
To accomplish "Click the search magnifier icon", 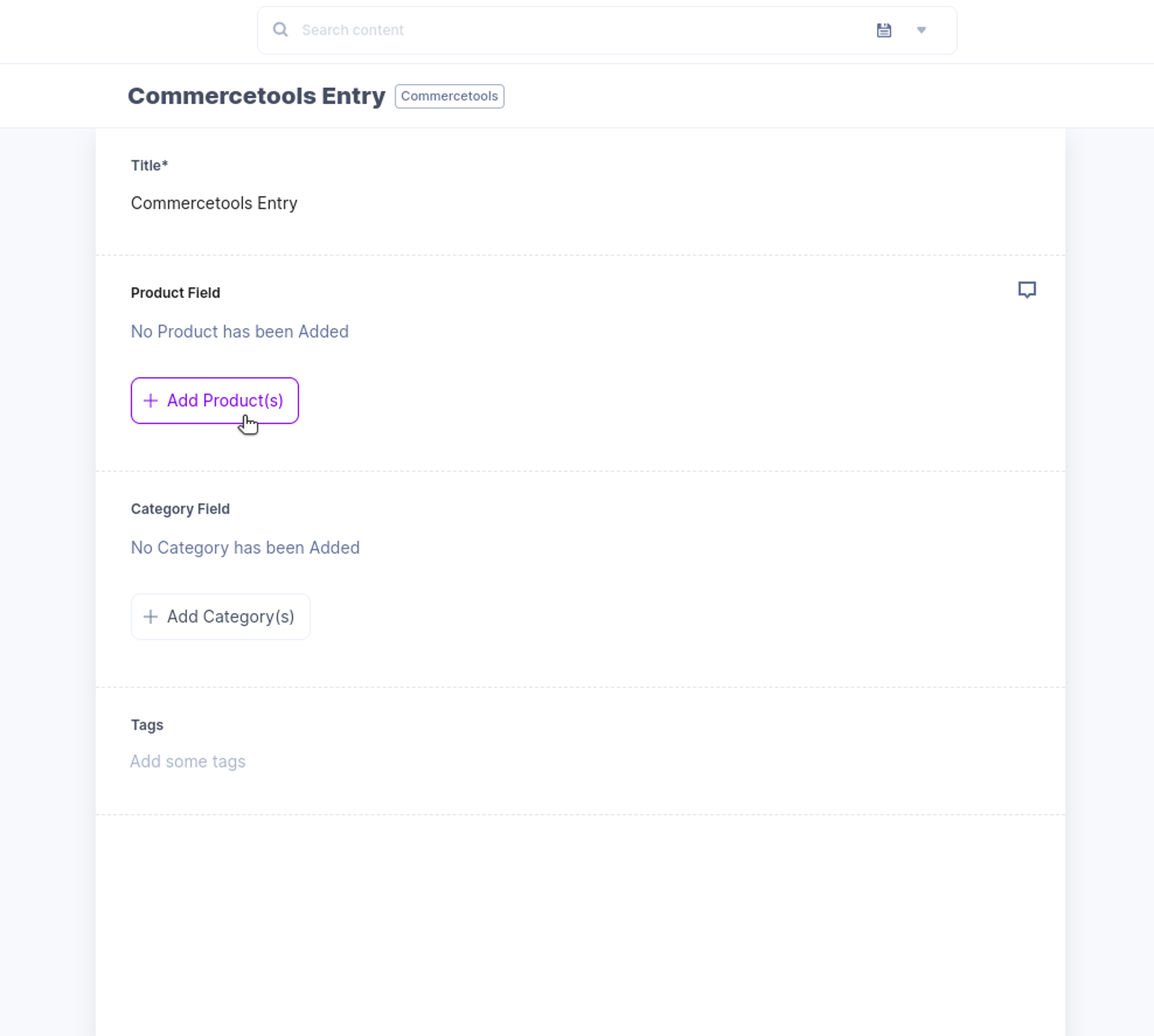I will click(280, 30).
